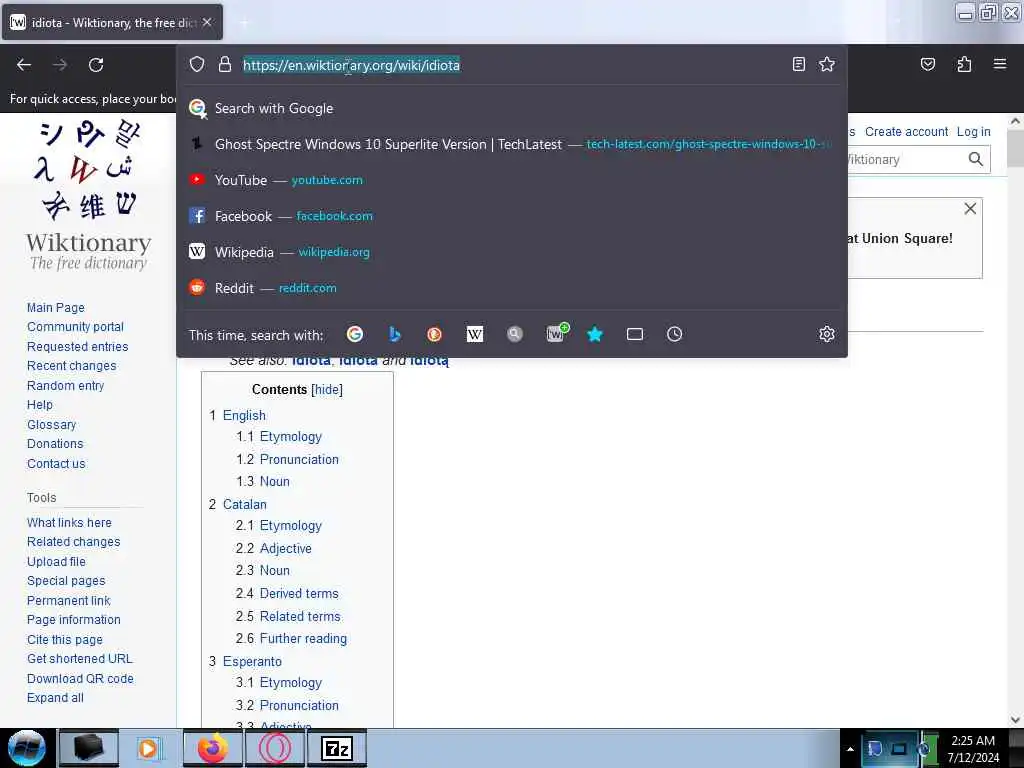The width and height of the screenshot is (1024, 768).
Task: Open Opera from the taskbar
Action: (x=275, y=748)
